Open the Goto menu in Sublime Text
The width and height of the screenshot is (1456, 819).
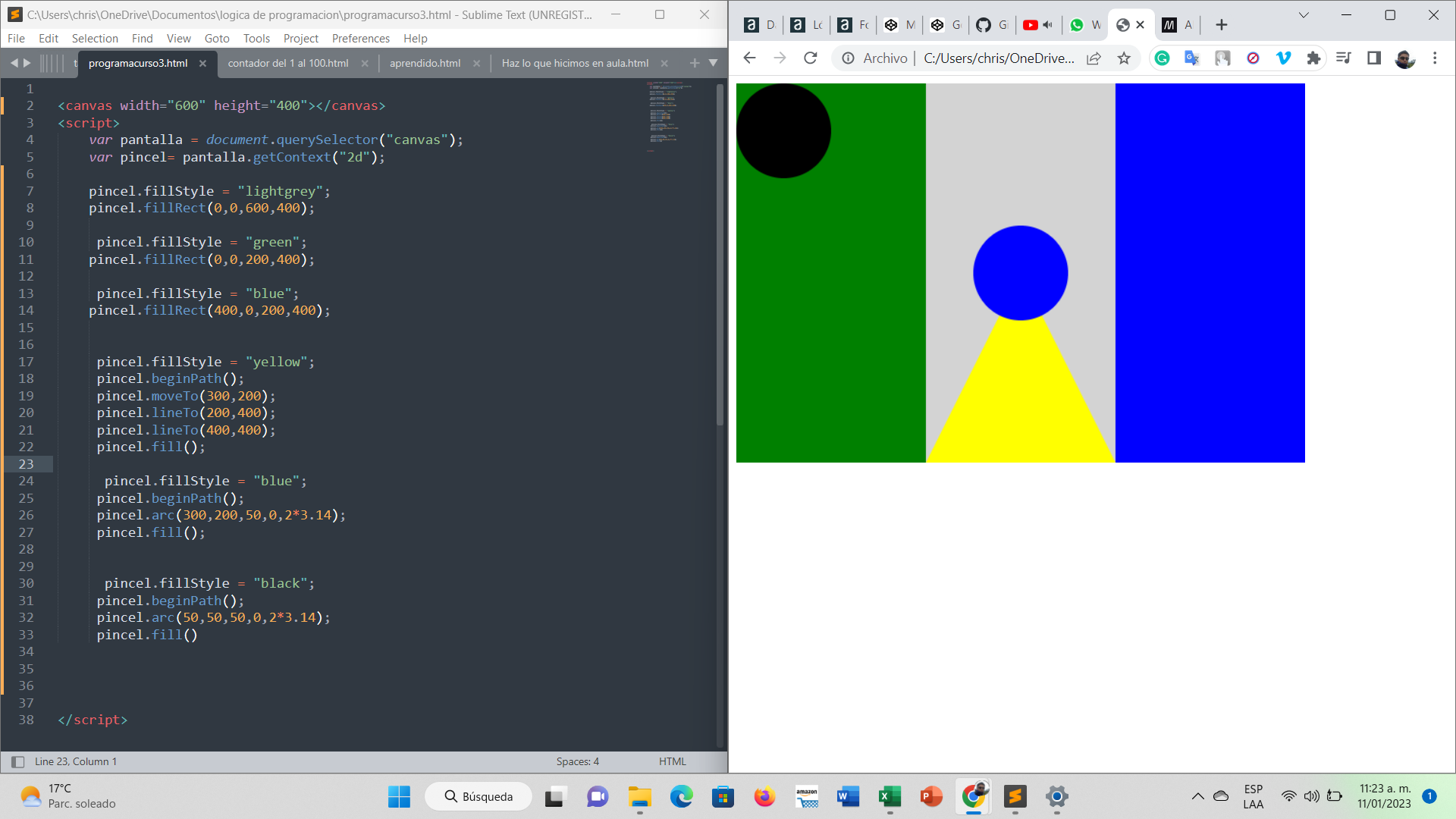(x=217, y=39)
